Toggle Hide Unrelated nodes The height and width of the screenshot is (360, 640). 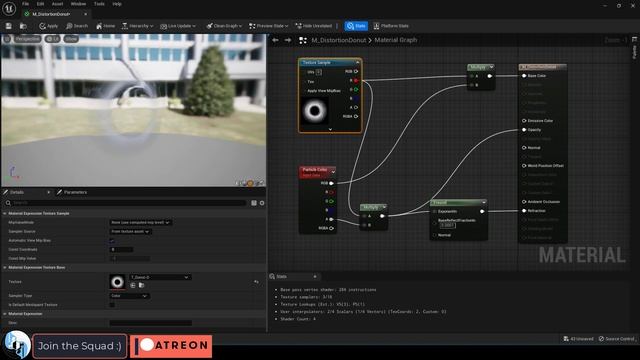[313, 26]
